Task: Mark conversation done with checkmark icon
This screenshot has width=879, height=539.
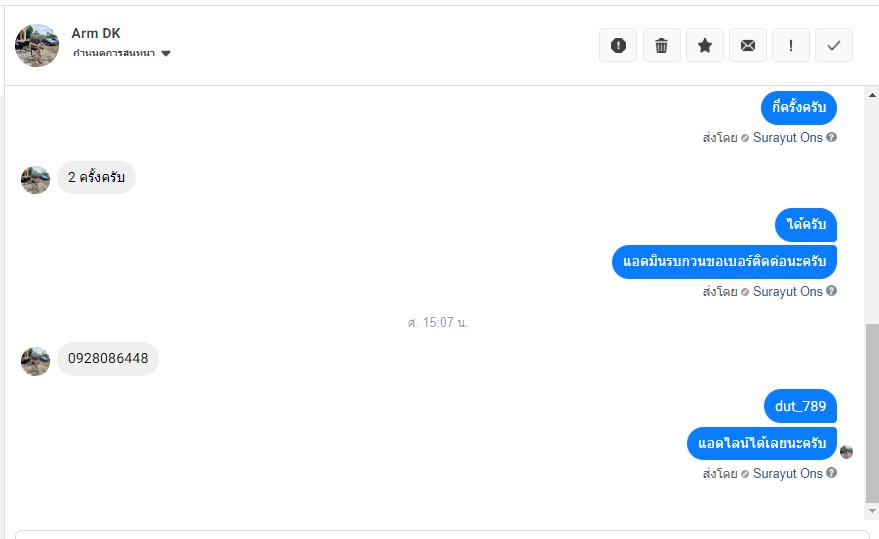Action: 834,45
